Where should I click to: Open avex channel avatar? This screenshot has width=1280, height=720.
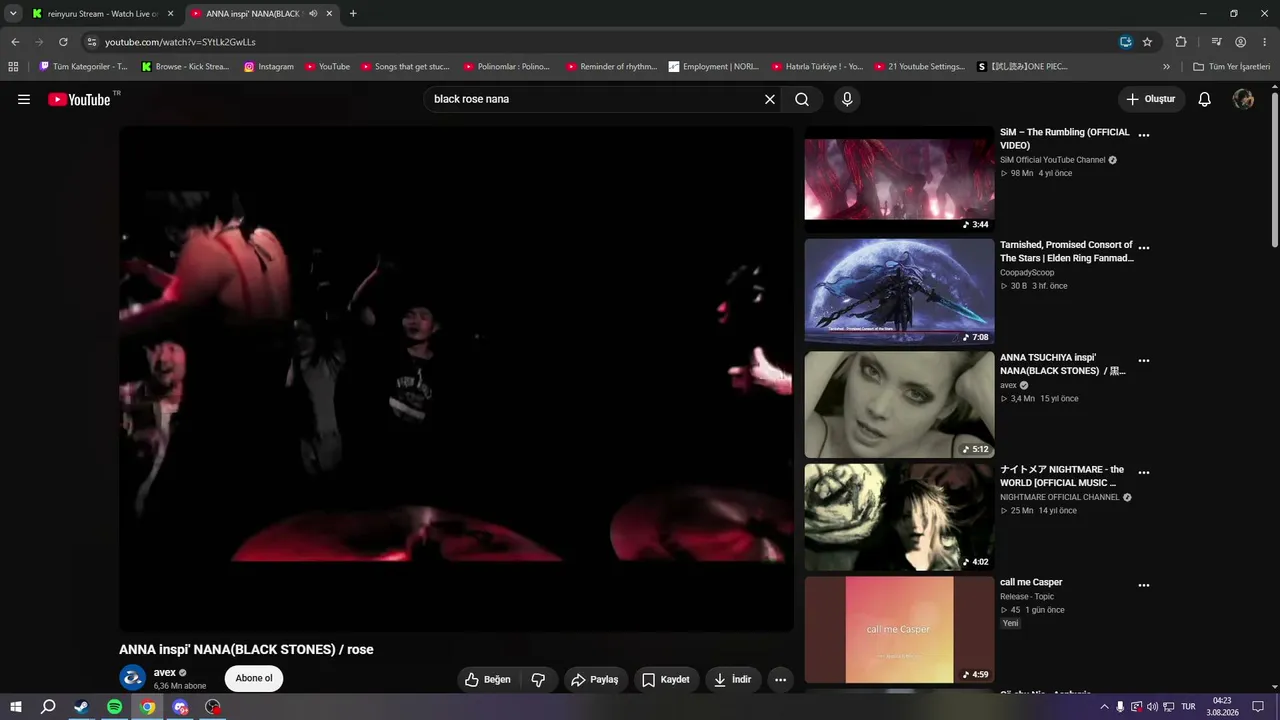(132, 678)
